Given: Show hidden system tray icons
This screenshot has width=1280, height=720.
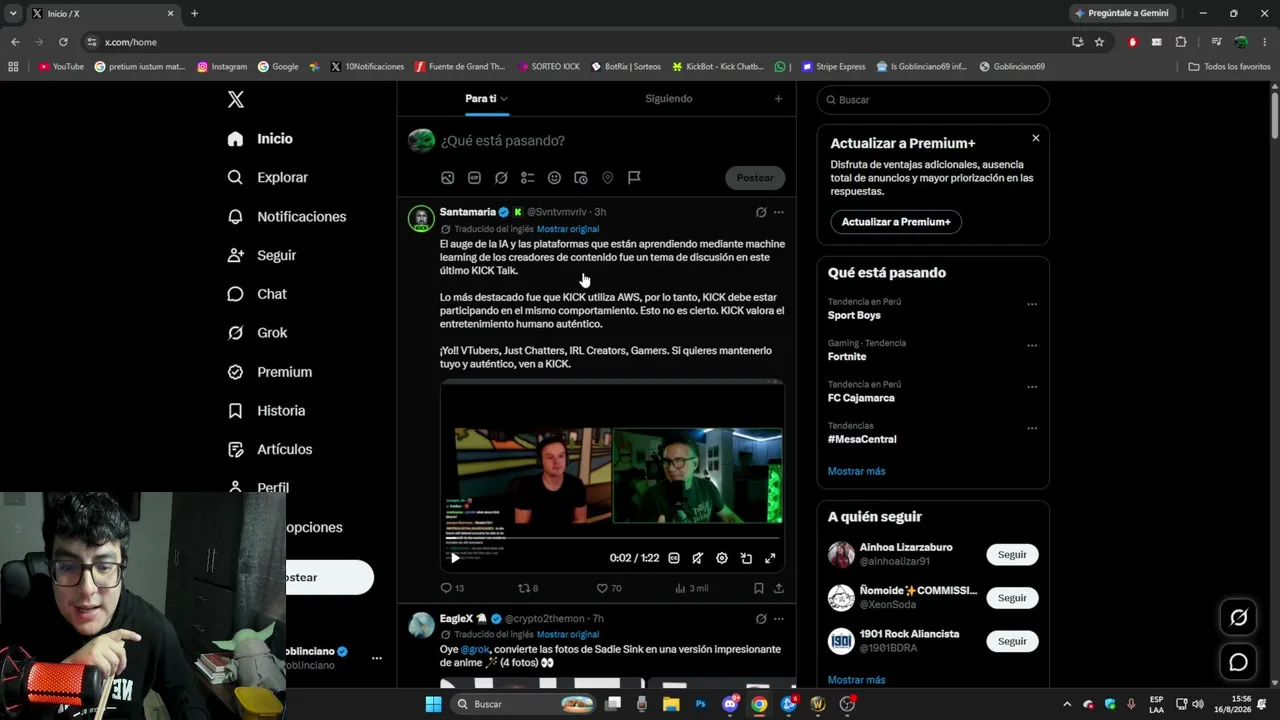Looking at the screenshot, I should click(1066, 704).
